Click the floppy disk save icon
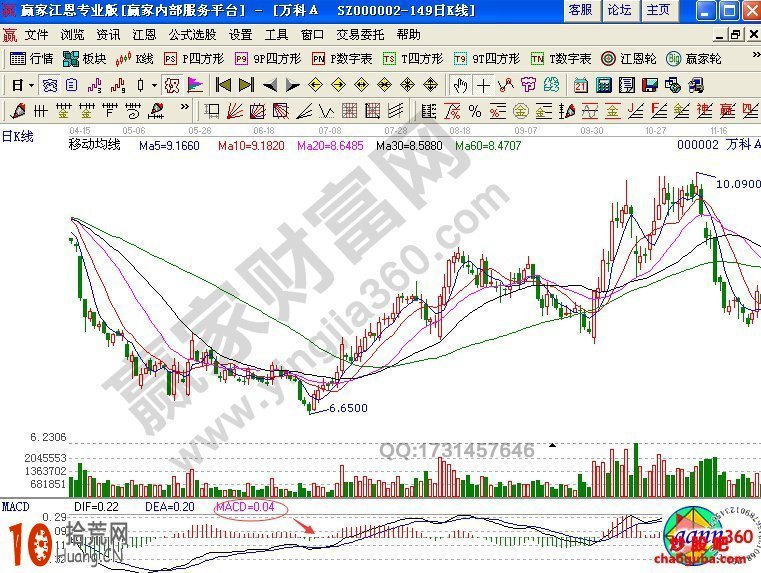The height and width of the screenshot is (573, 761). tap(649, 85)
